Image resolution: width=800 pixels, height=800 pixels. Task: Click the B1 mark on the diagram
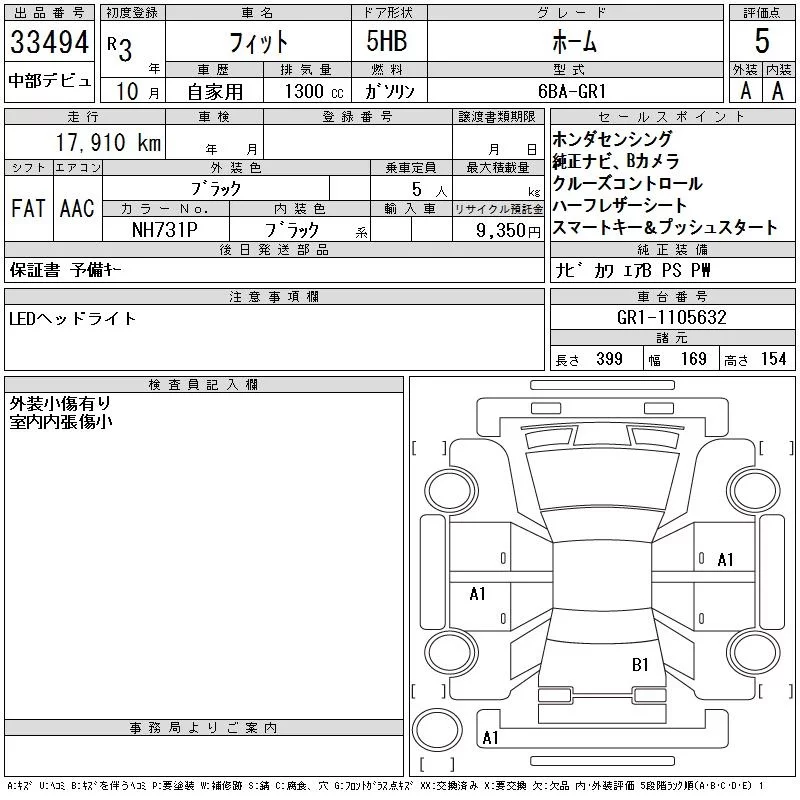click(640, 664)
